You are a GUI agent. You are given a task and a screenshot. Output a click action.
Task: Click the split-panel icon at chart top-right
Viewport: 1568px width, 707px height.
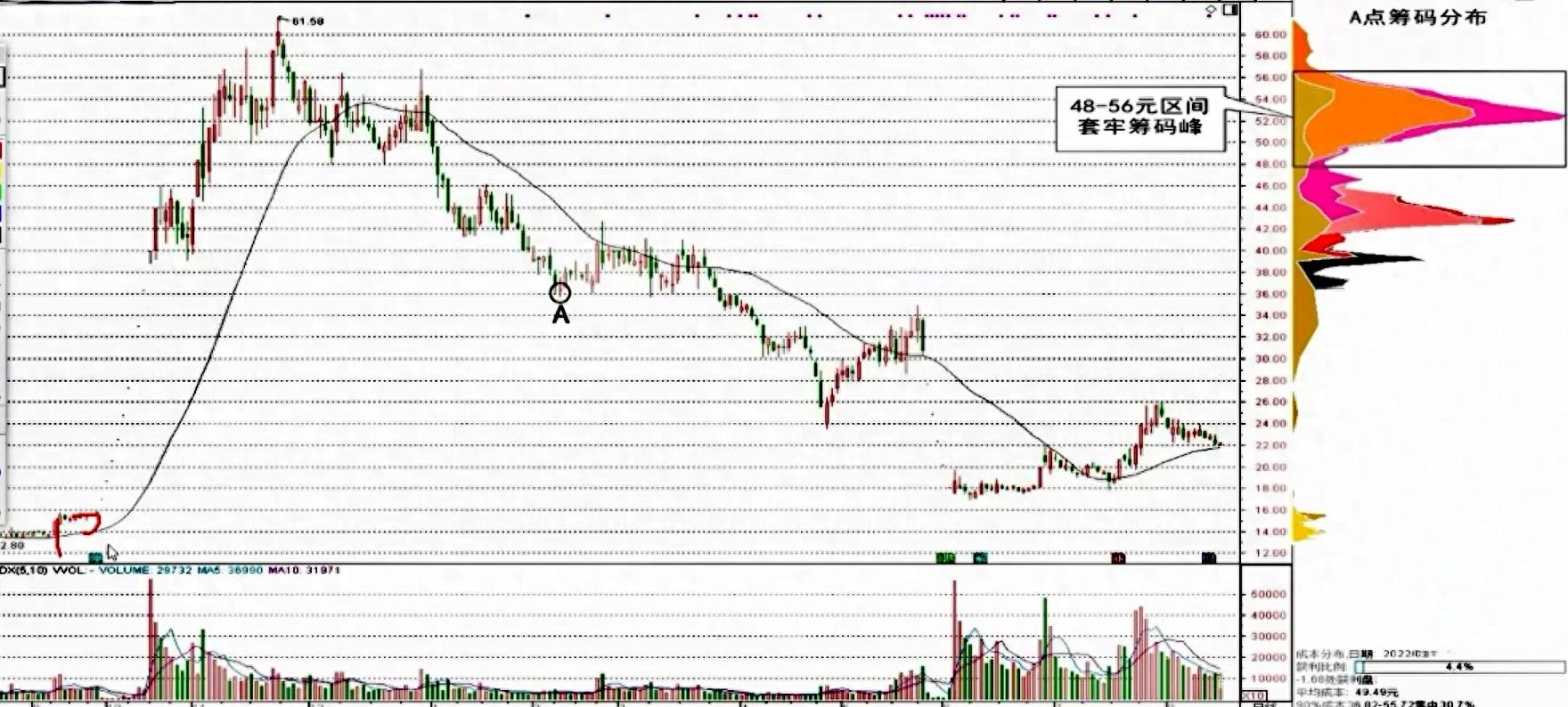(1230, 10)
